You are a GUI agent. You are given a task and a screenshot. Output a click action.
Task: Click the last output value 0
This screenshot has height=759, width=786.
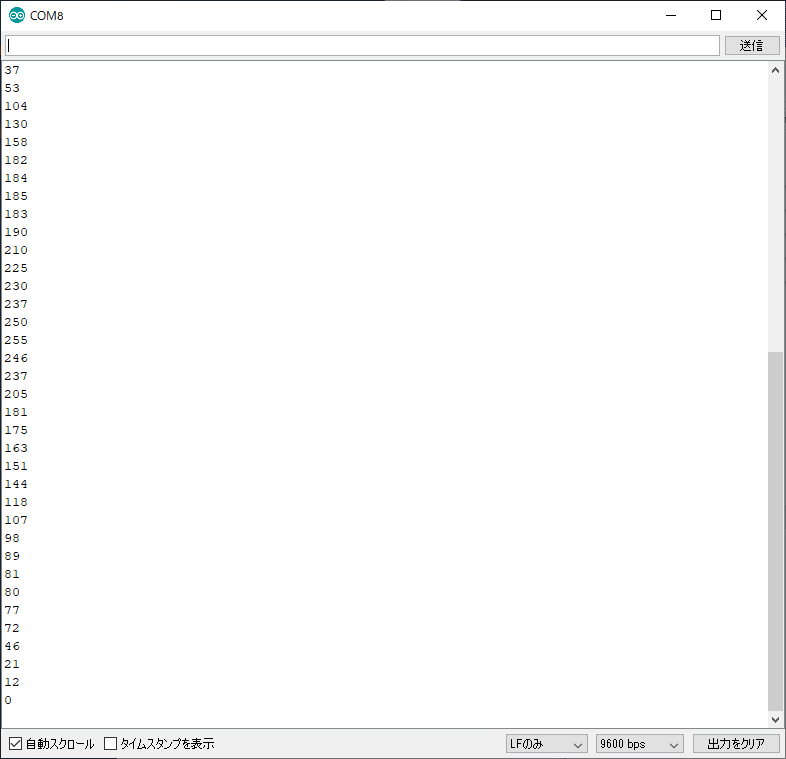pos(8,700)
